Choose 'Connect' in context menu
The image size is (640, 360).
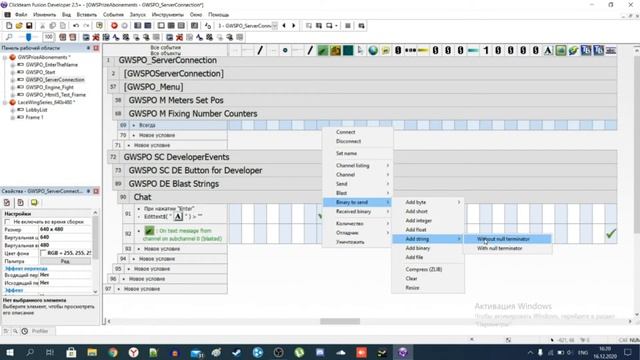358,132
